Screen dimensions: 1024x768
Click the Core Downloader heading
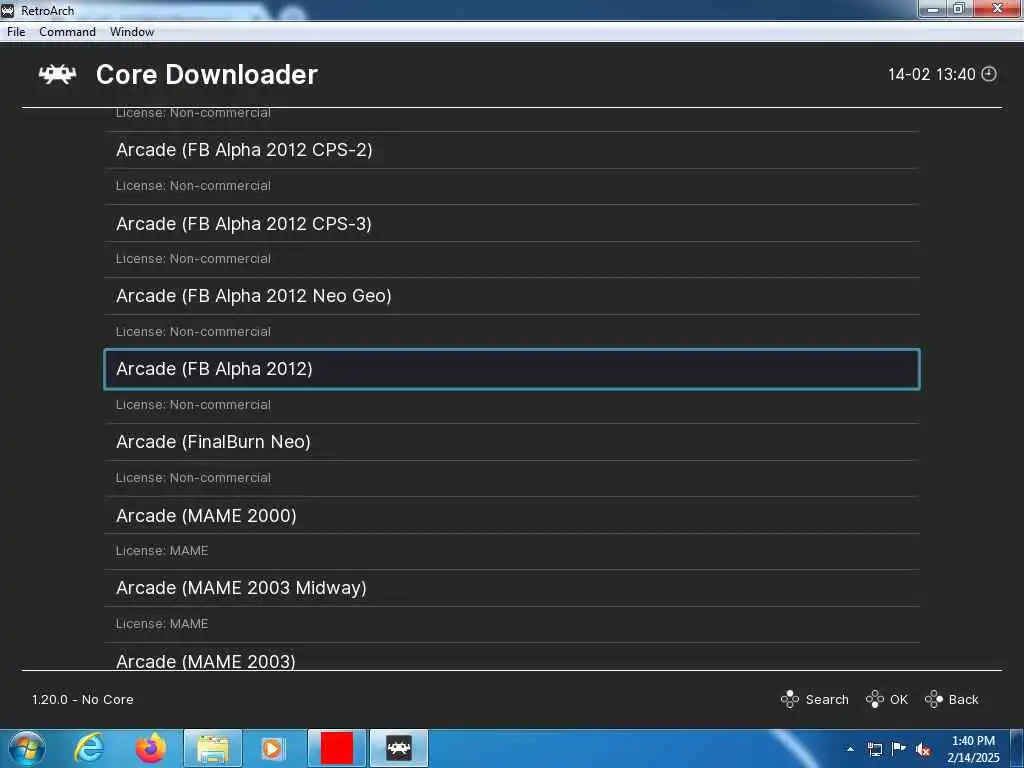206,74
